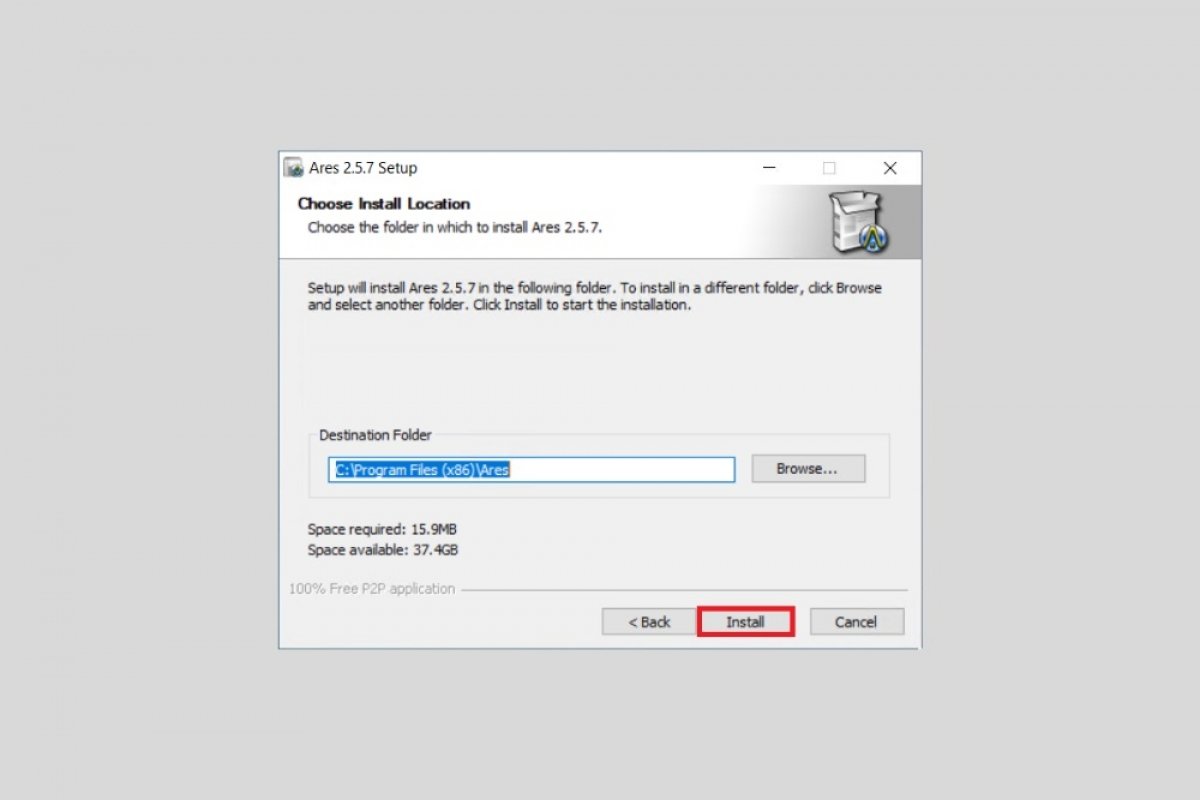Click the 'Ares 2.5.7 Setup' title bar text
The width and height of the screenshot is (1200, 800).
pos(363,168)
